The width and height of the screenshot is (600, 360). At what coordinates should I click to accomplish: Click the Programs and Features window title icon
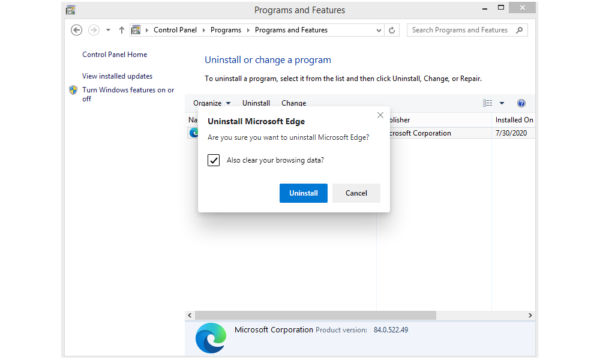click(x=70, y=10)
